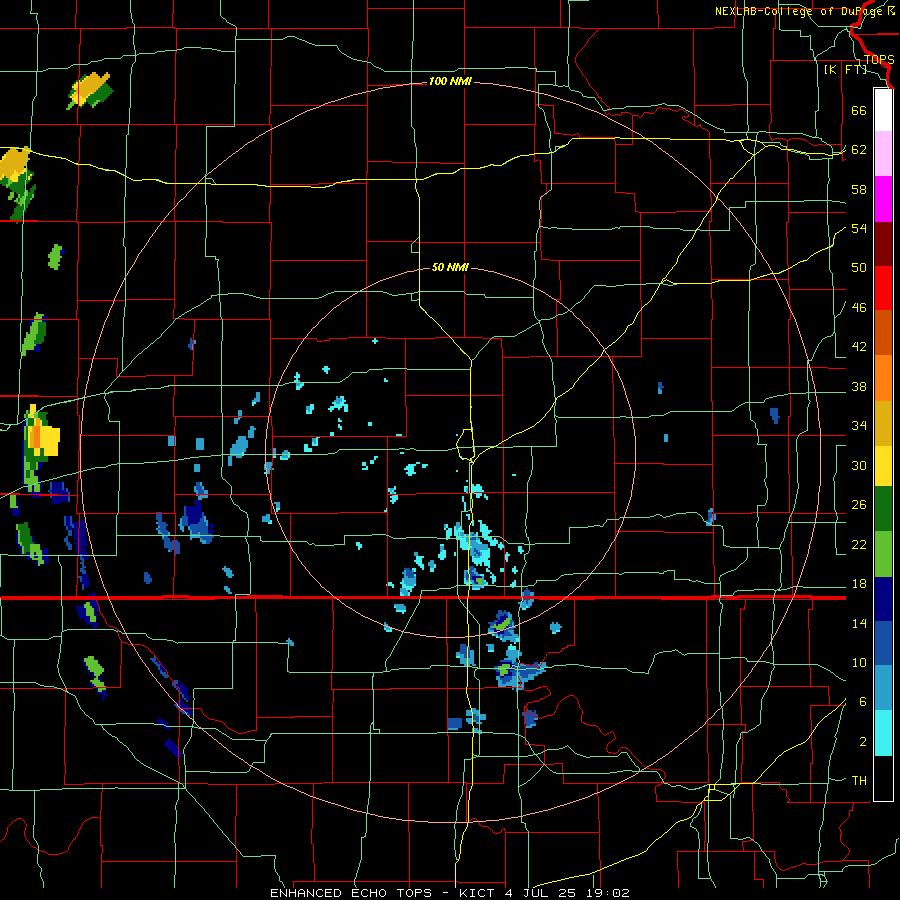Click the legend value "34"
Image resolution: width=900 pixels, height=900 pixels.
click(x=859, y=426)
